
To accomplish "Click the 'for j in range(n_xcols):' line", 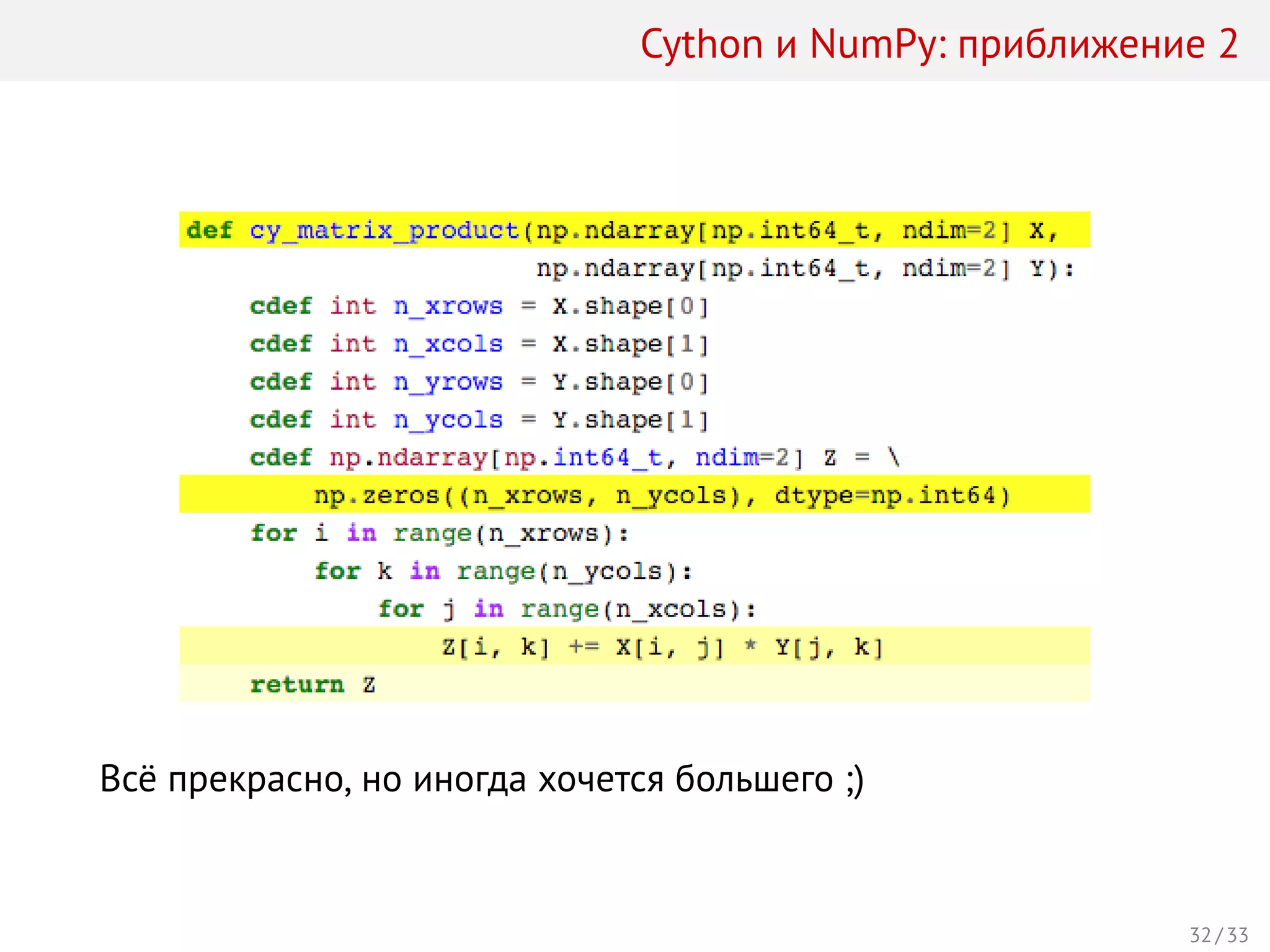I will [567, 609].
